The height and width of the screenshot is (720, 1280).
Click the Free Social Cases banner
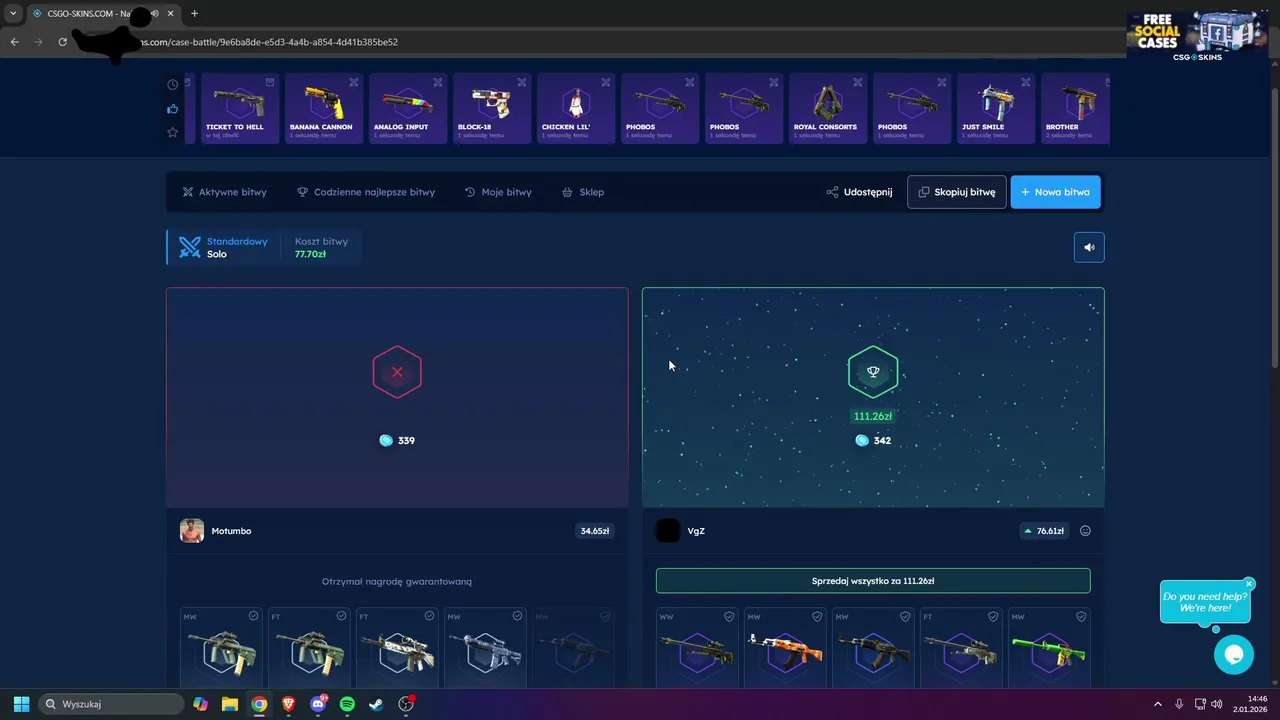[1197, 37]
